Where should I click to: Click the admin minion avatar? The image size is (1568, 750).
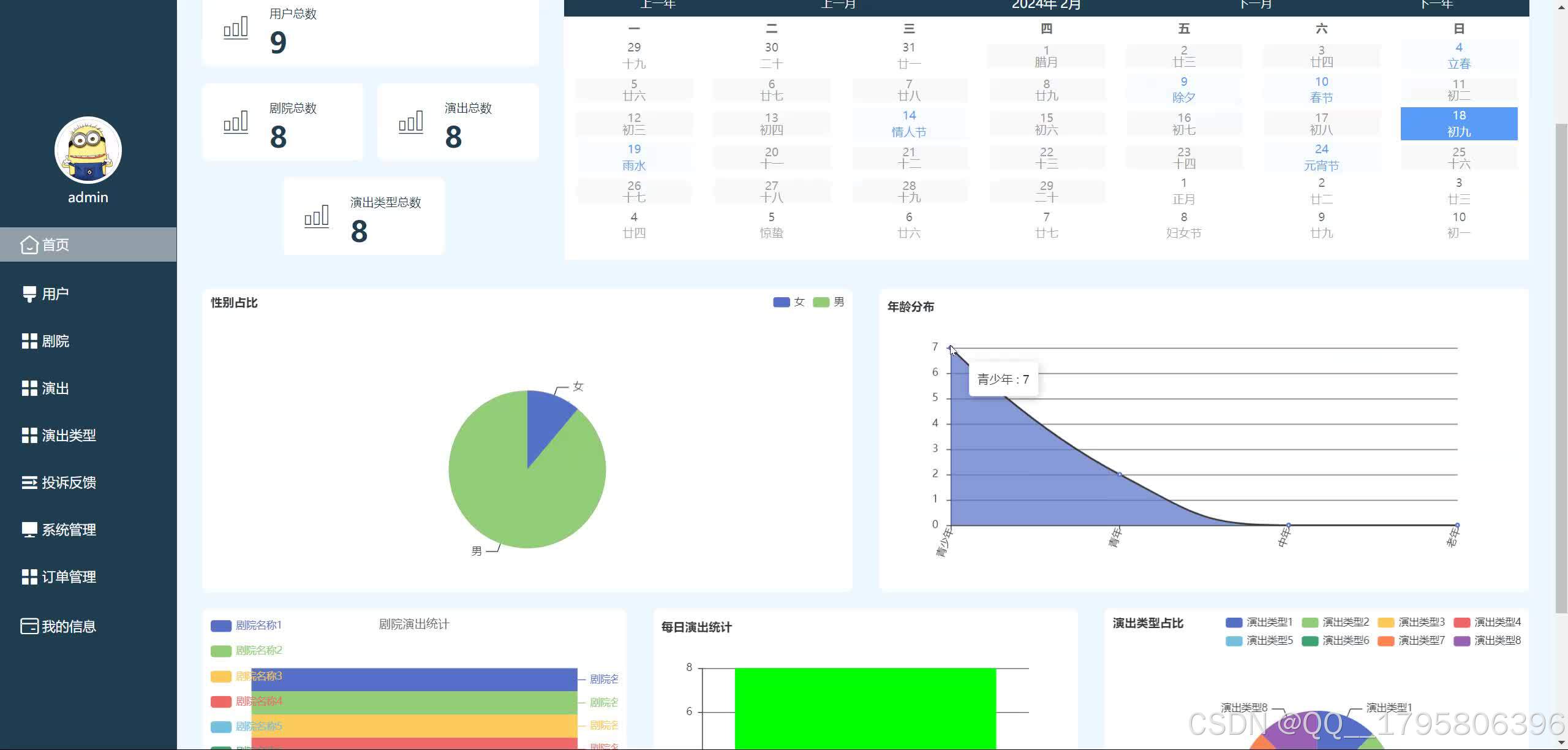pos(88,150)
